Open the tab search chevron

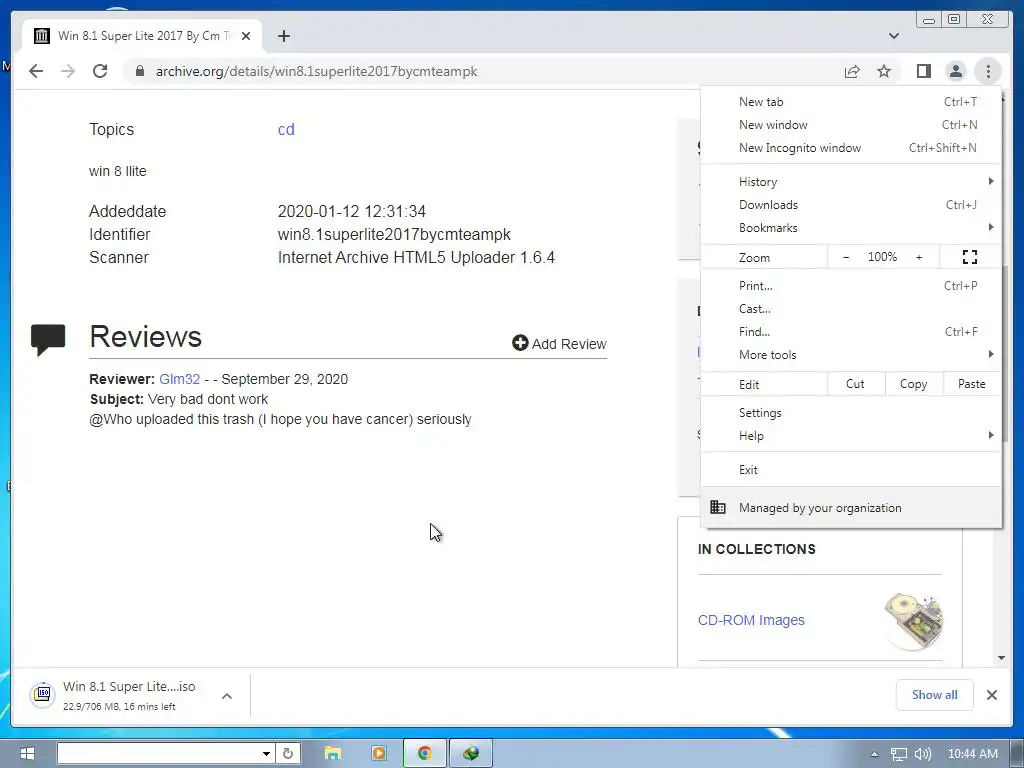[894, 36]
